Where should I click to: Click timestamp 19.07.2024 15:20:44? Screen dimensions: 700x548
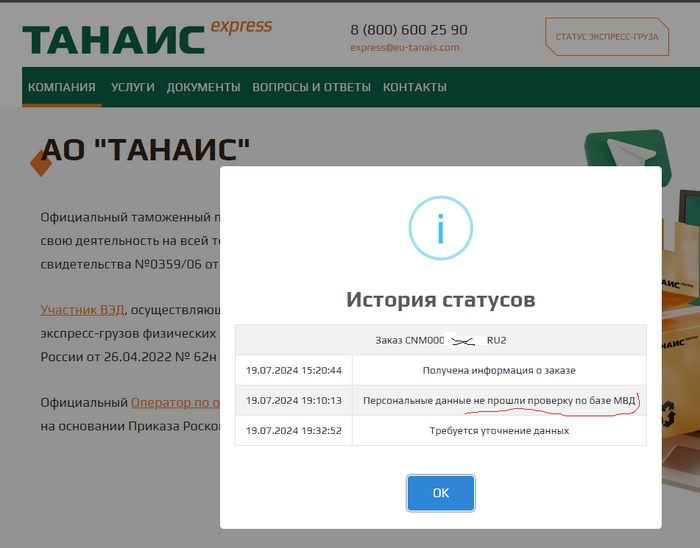(x=294, y=370)
